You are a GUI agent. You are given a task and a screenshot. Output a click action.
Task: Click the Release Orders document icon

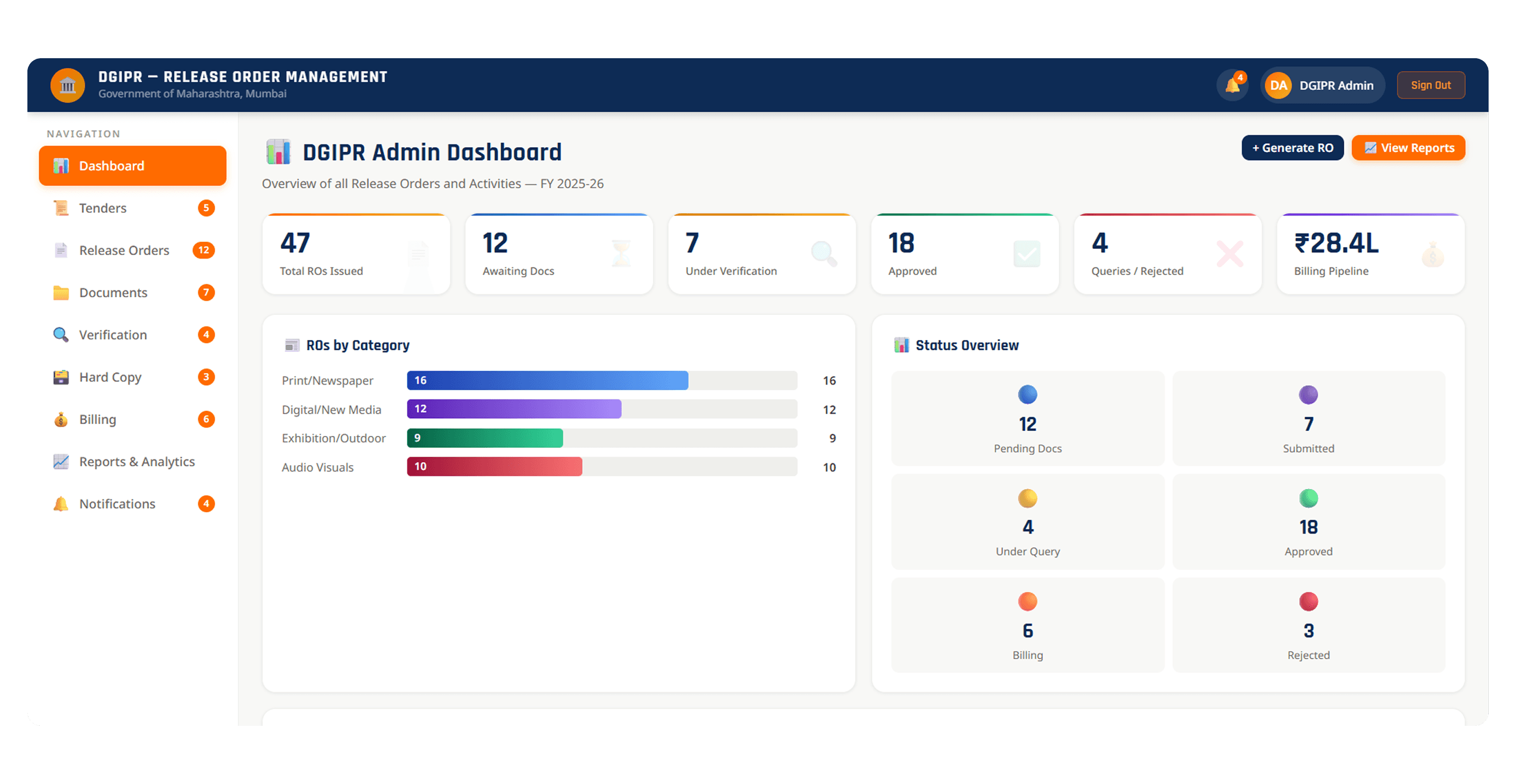[x=61, y=250]
